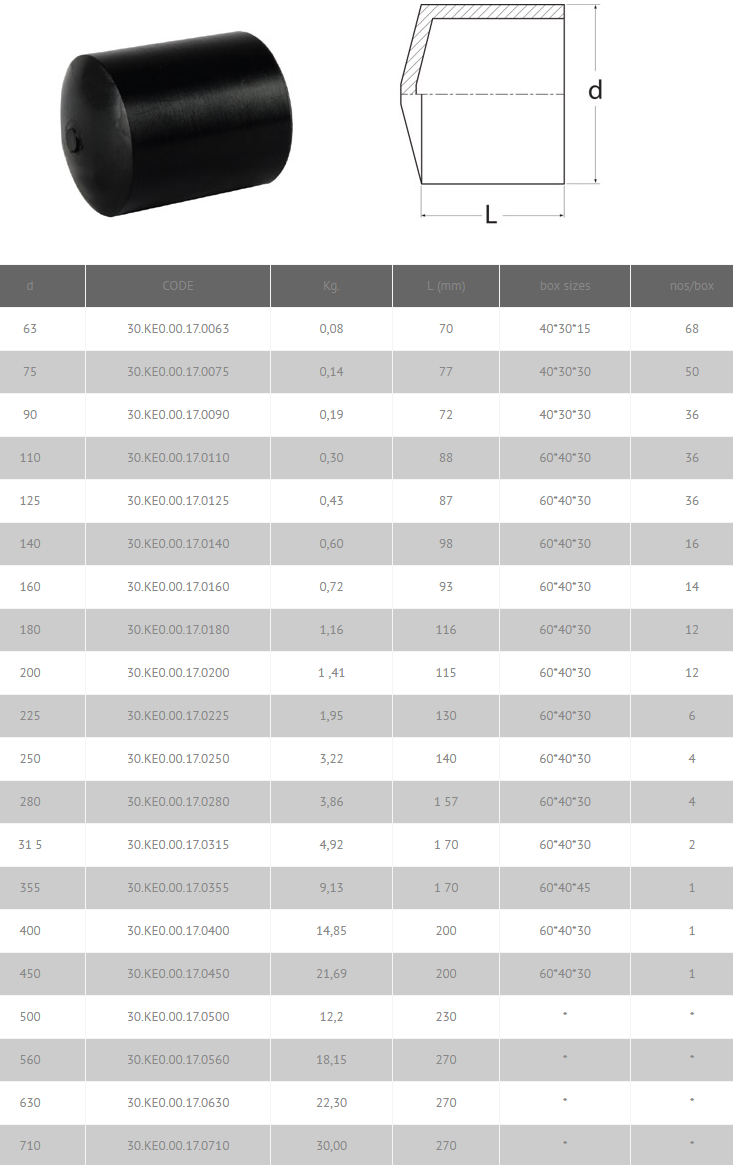This screenshot has width=733, height=1165.
Task: Click weight value 3,86
Action: (331, 802)
